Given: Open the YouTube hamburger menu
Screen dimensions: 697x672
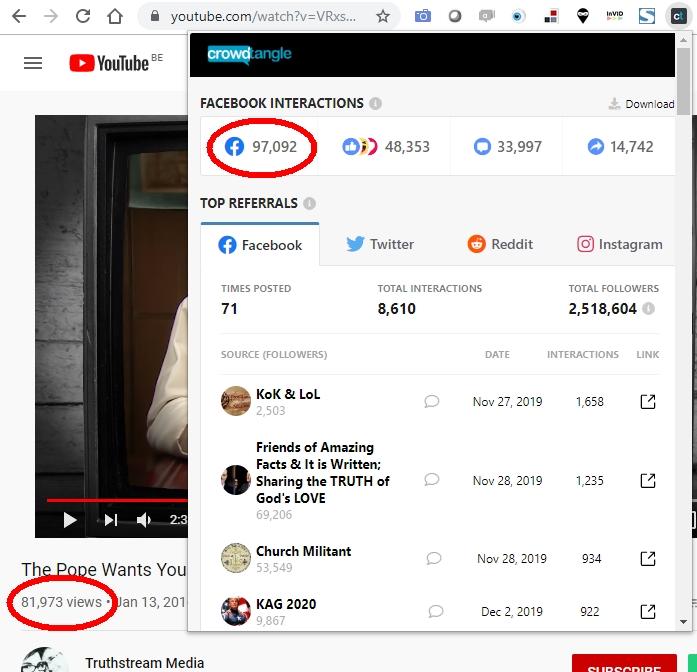Looking at the screenshot, I should click(33, 63).
